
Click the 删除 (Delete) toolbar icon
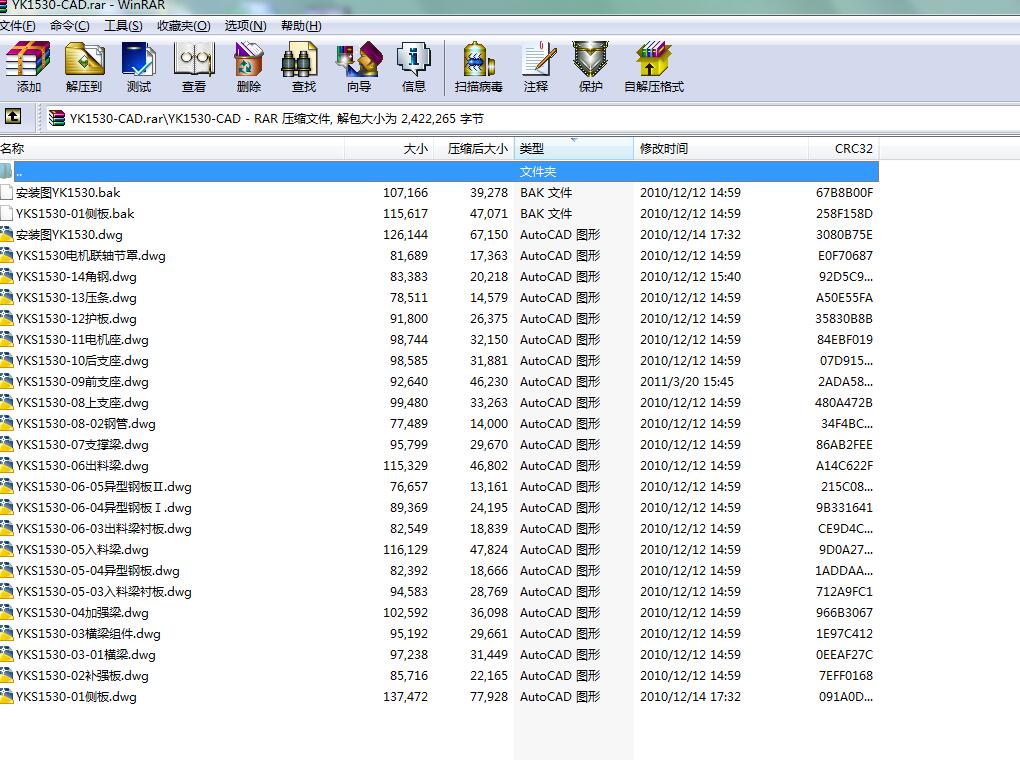point(248,67)
